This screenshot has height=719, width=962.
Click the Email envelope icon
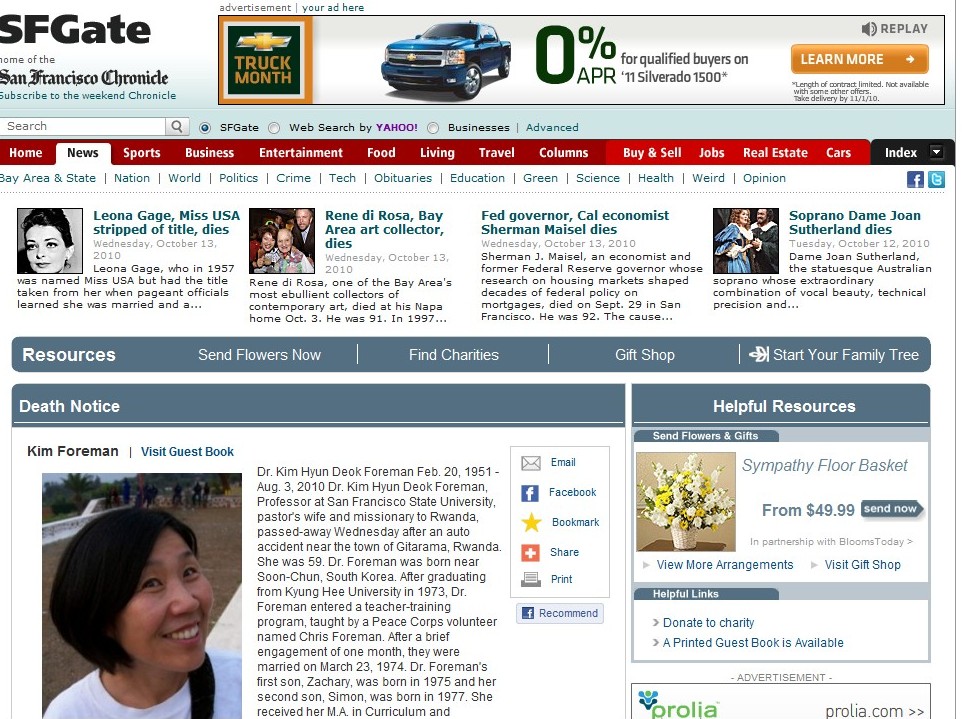pyautogui.click(x=531, y=463)
